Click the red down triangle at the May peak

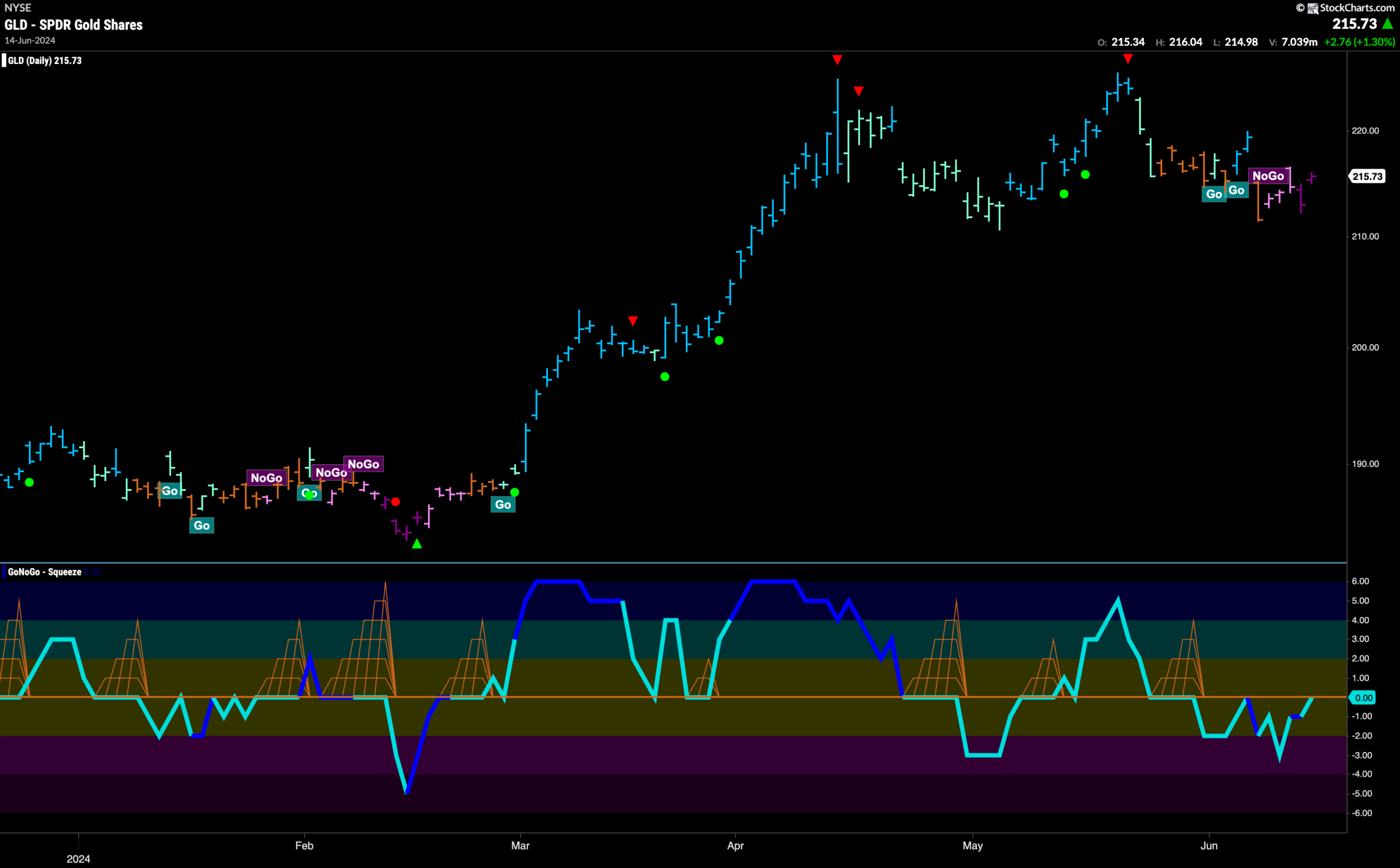tap(1128, 58)
